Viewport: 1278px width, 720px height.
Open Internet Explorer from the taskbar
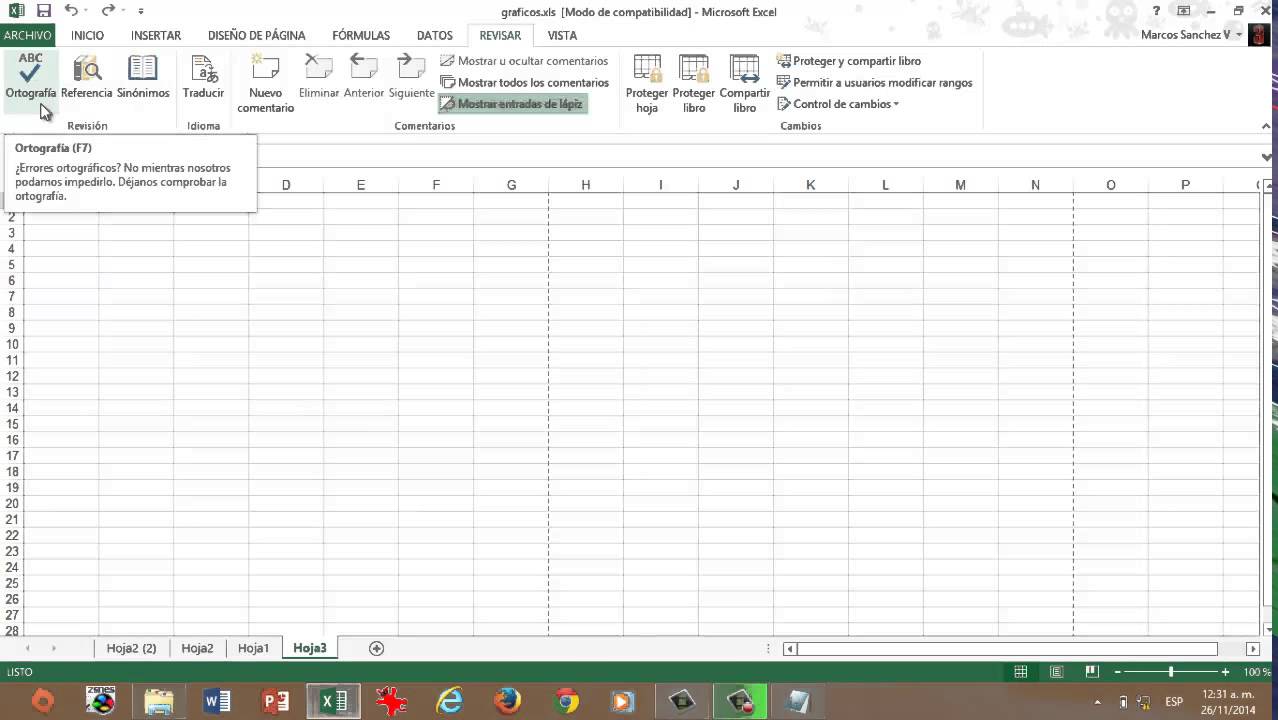(x=450, y=701)
